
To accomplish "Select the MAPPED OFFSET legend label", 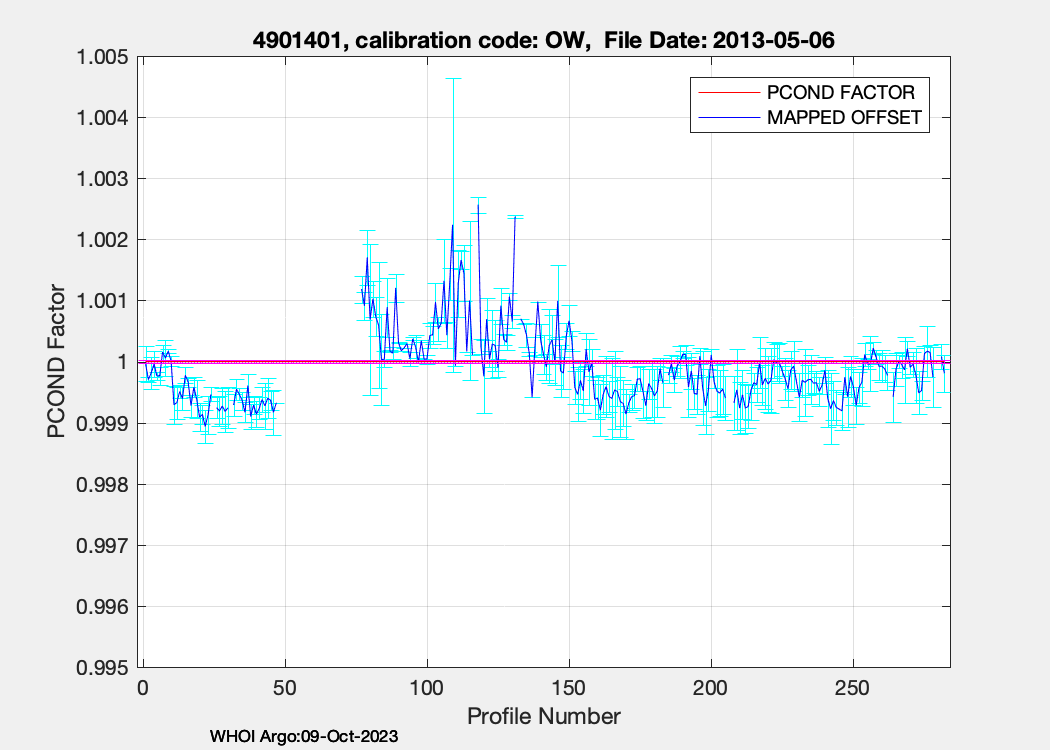I will click(x=843, y=118).
